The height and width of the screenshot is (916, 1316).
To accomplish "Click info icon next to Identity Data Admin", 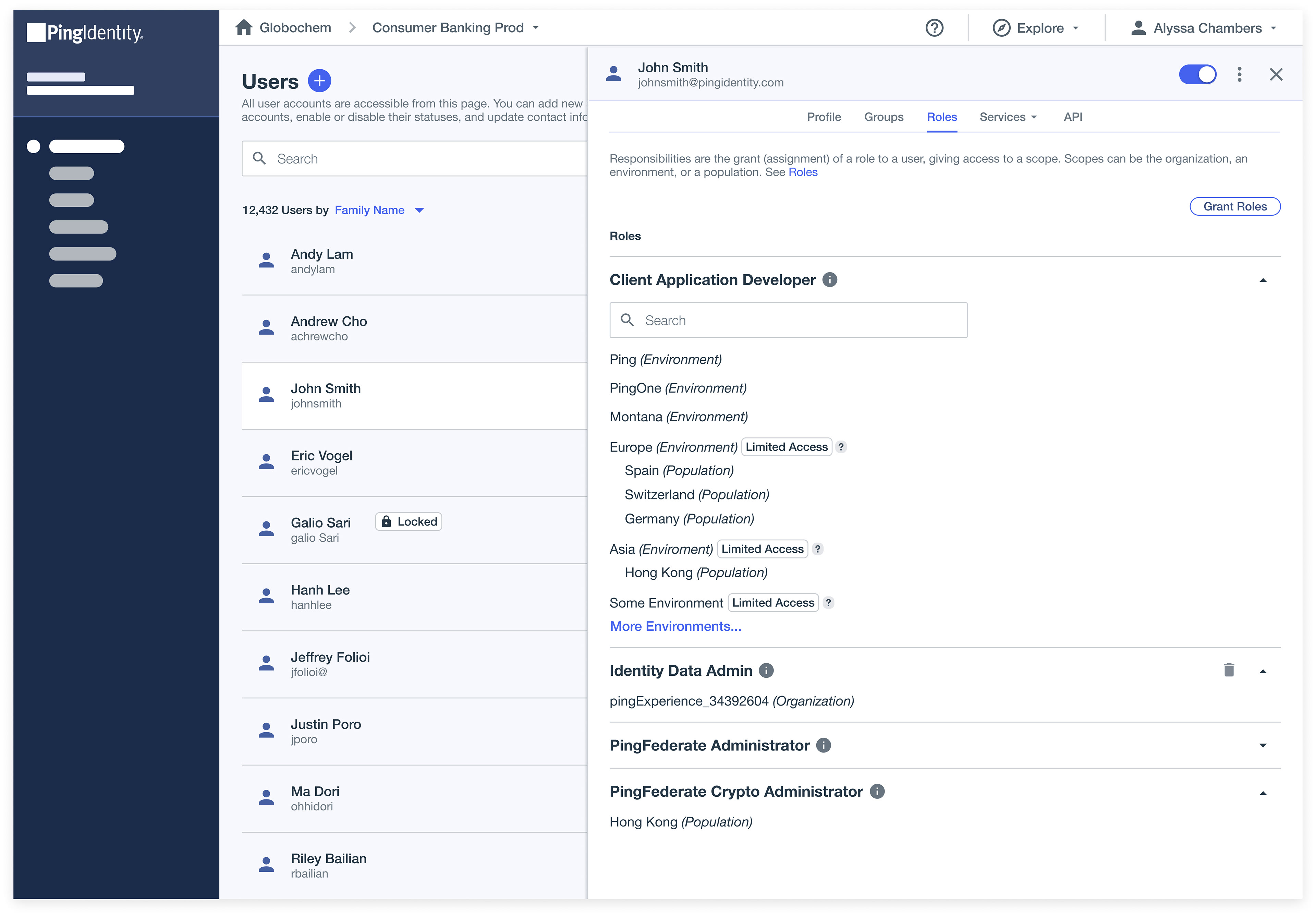I will [x=766, y=671].
